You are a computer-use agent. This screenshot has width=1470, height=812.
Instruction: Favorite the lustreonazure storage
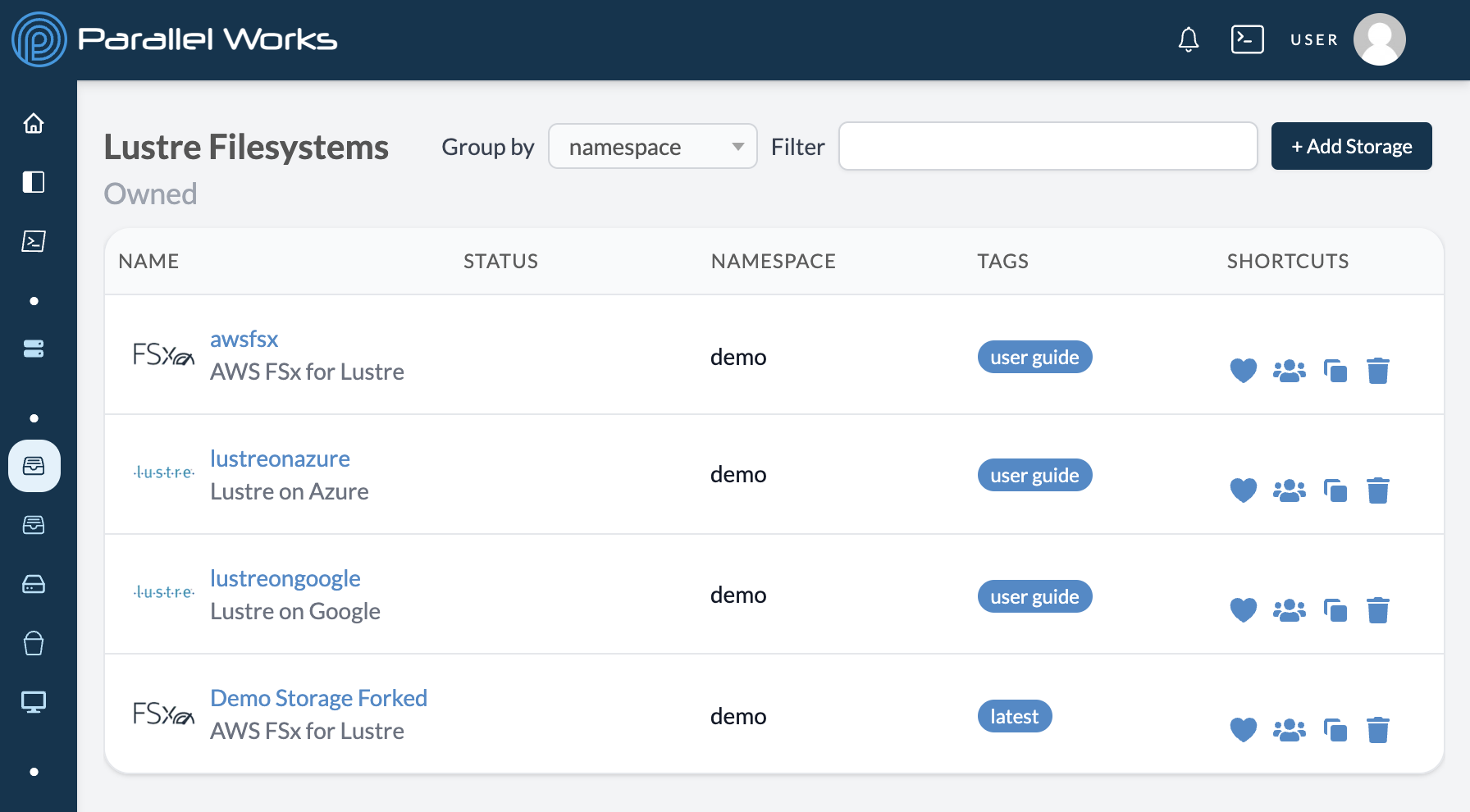(1244, 490)
